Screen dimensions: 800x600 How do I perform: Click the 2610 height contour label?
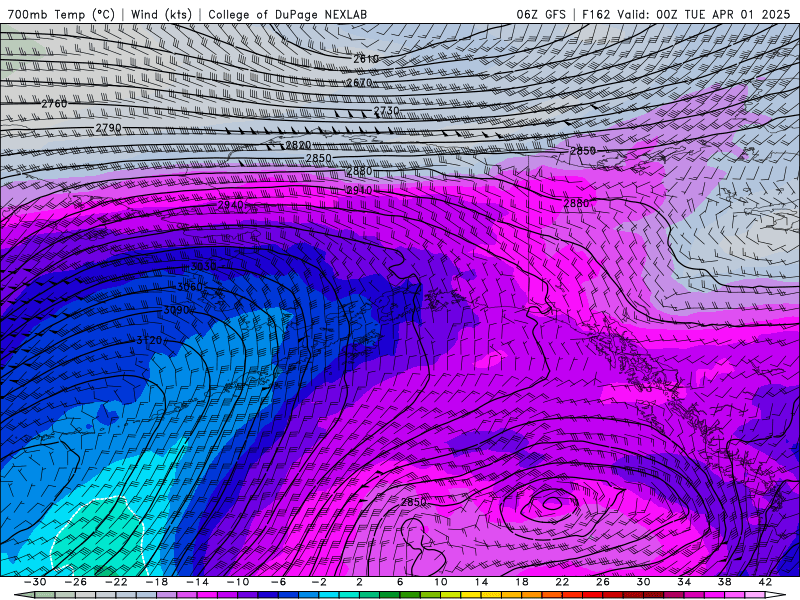(366, 59)
